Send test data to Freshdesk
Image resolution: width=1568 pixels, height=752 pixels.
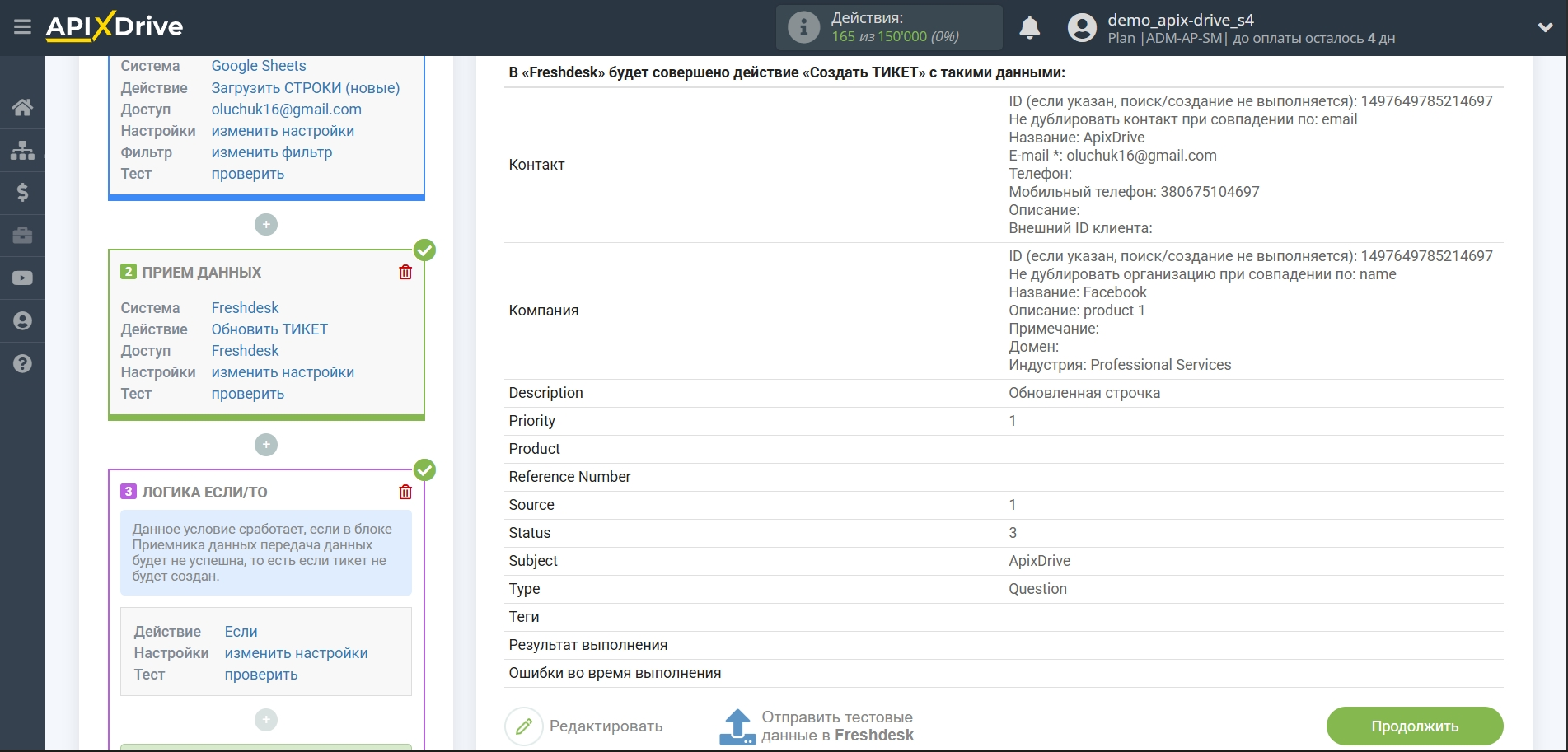pos(837,726)
